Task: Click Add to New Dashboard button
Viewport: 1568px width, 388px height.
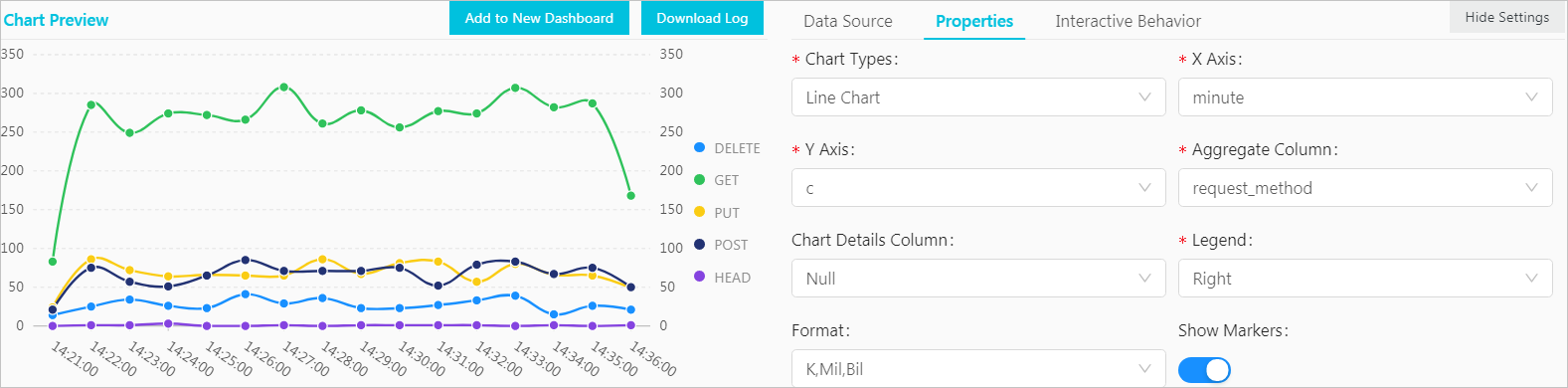Action: (539, 18)
